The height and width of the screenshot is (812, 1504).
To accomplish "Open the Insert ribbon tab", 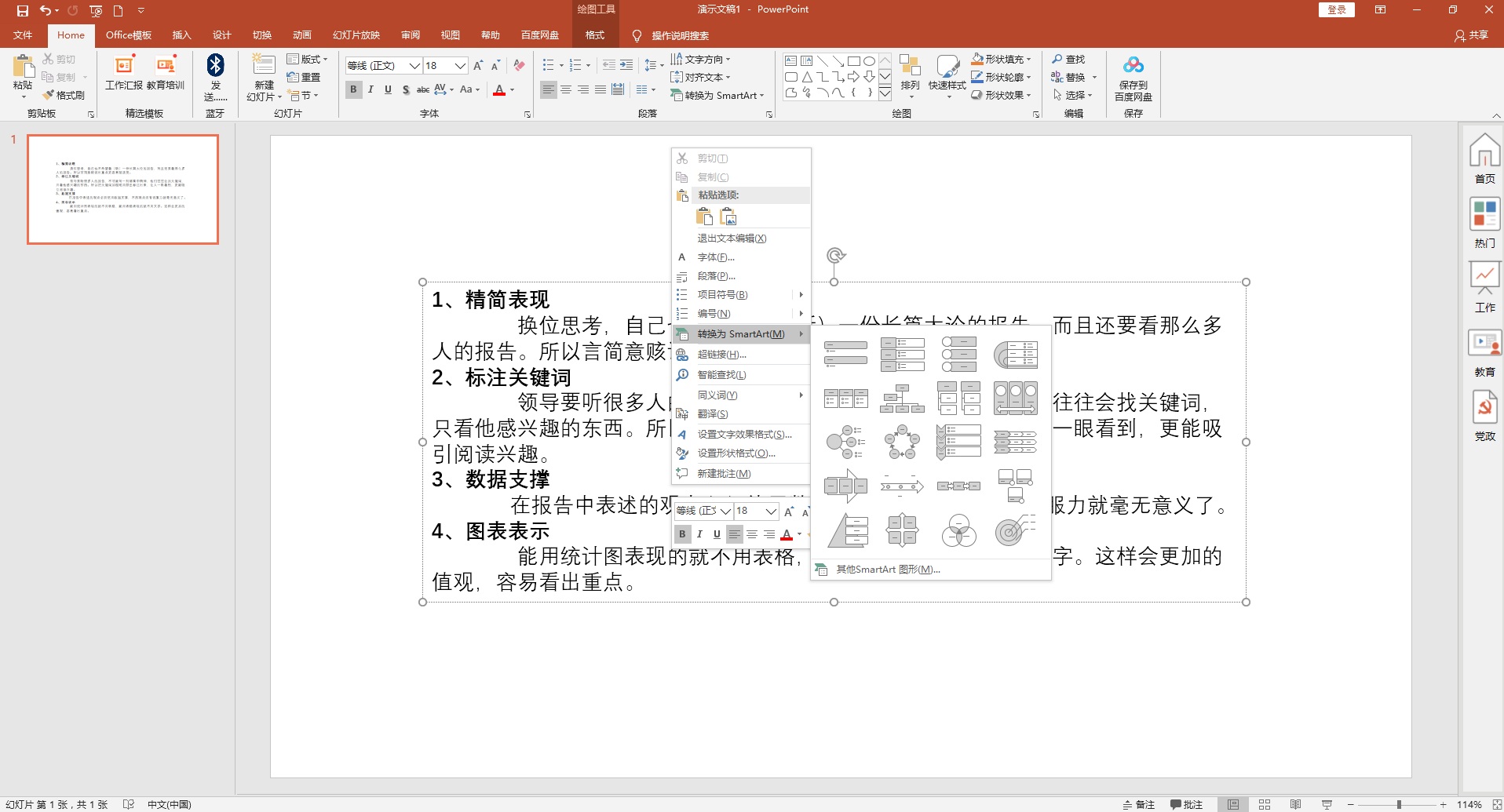I will (x=181, y=35).
